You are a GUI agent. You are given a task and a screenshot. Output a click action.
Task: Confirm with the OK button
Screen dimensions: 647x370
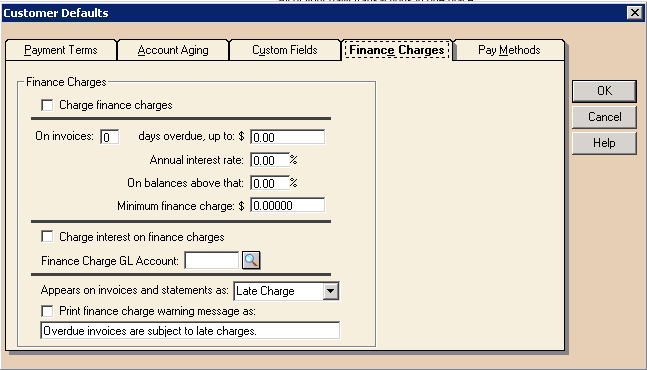click(604, 91)
